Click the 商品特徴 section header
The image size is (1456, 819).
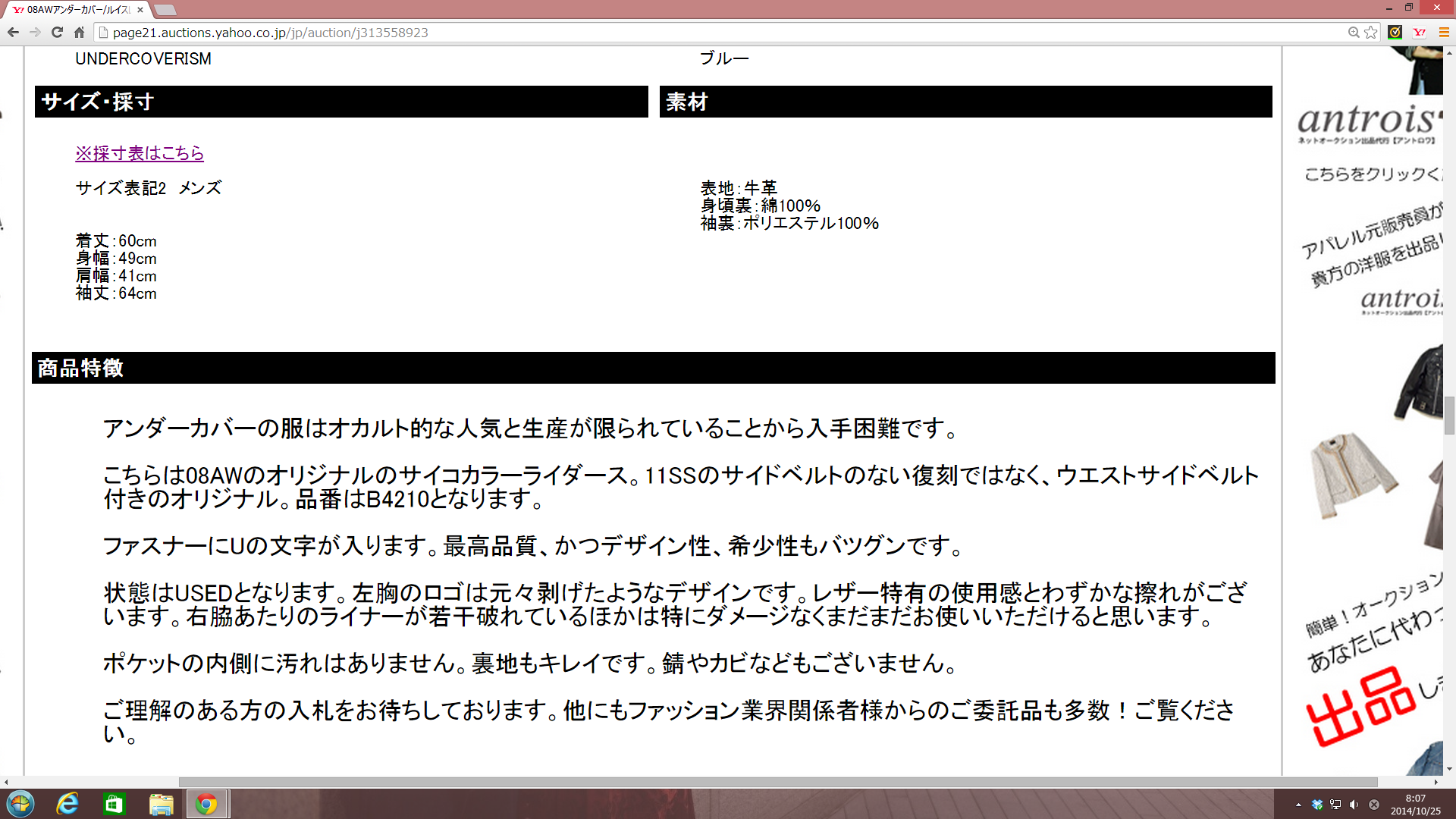click(654, 368)
